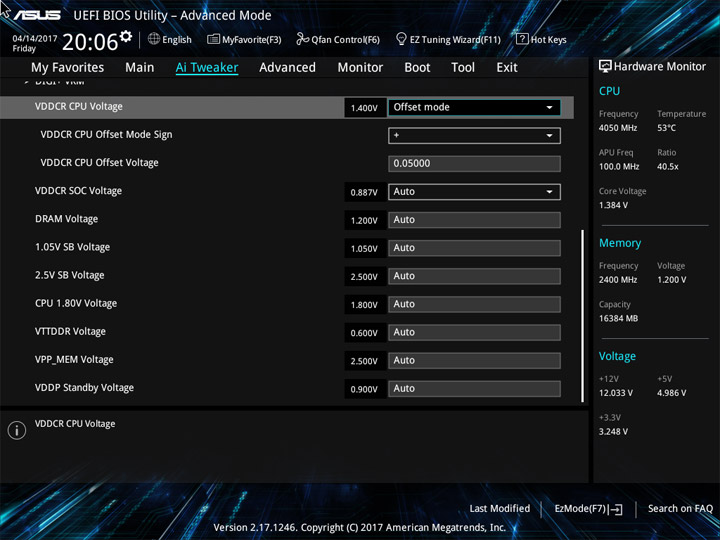This screenshot has height=540, width=720.
Task: Open the My Favorites tab
Action: [68, 68]
